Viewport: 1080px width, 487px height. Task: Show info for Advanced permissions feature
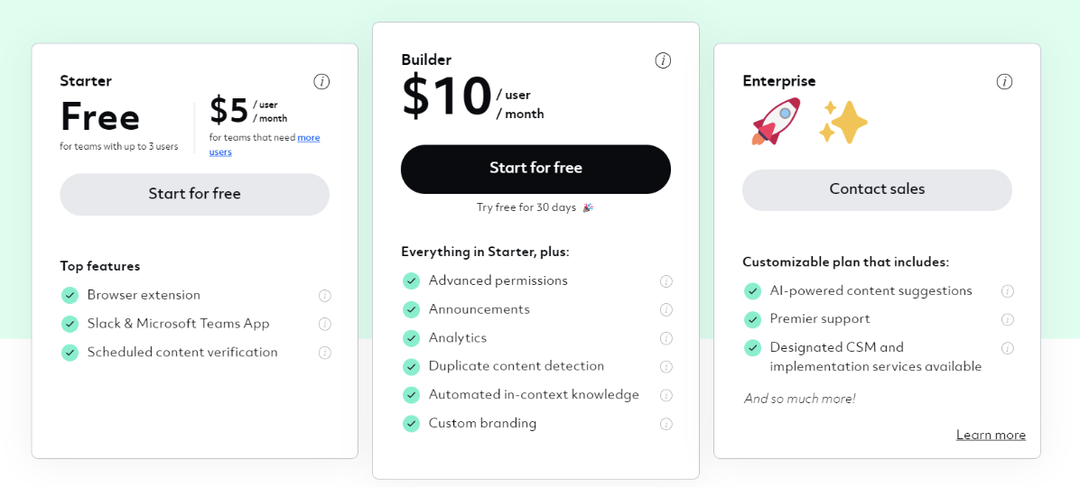click(x=666, y=281)
